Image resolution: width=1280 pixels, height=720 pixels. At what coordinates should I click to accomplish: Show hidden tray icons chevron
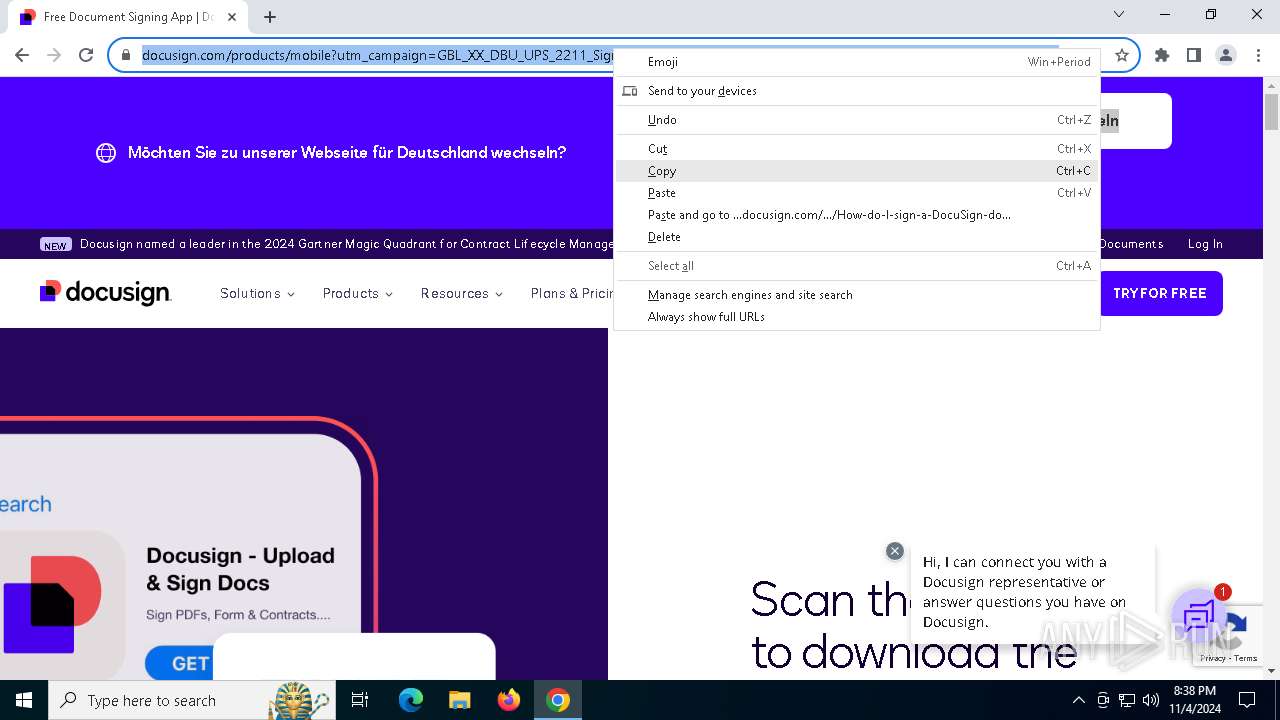tap(1078, 700)
